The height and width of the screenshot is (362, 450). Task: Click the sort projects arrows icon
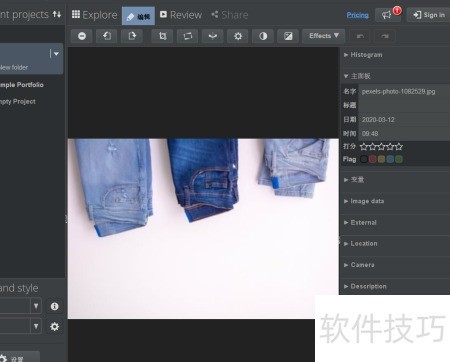click(x=57, y=14)
